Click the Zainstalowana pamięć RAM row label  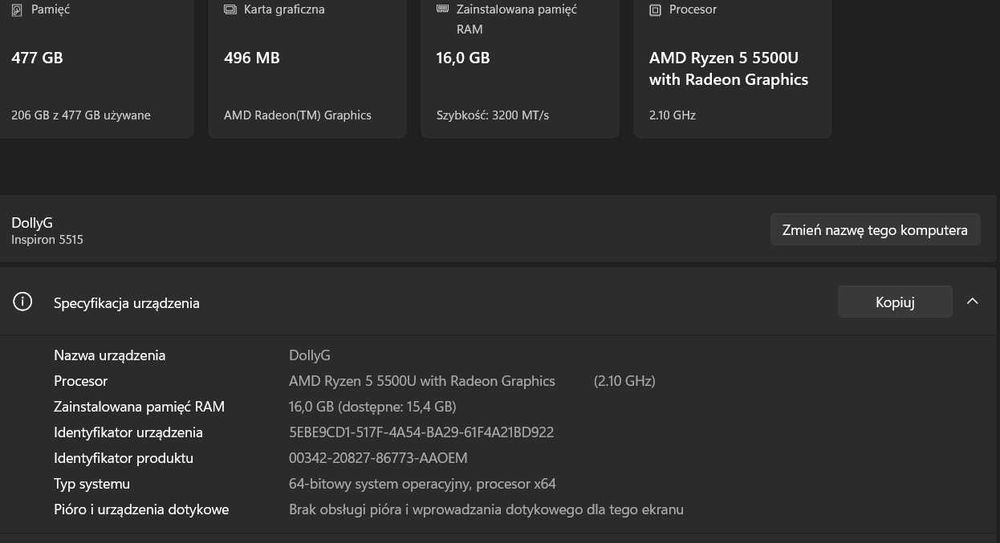tap(139, 406)
